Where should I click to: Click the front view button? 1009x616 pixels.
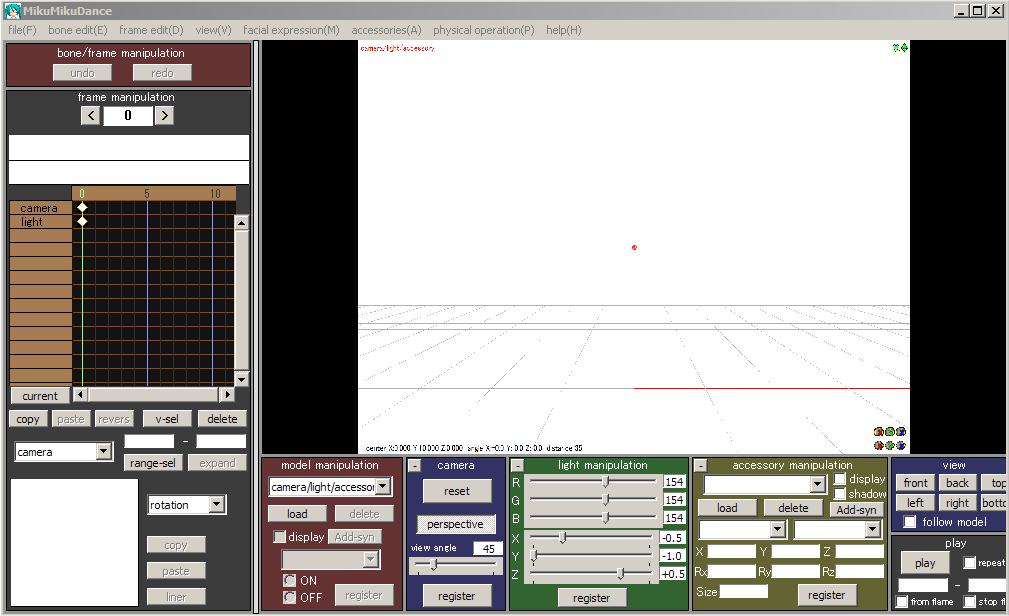click(915, 483)
